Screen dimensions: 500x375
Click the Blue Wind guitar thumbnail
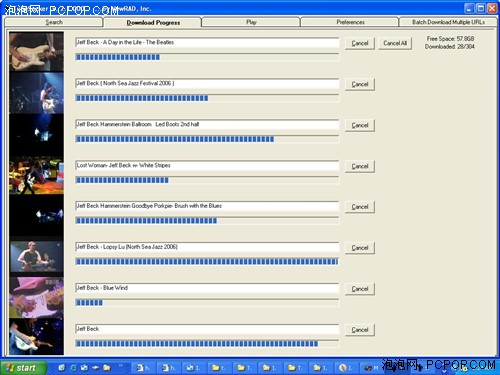[36, 297]
